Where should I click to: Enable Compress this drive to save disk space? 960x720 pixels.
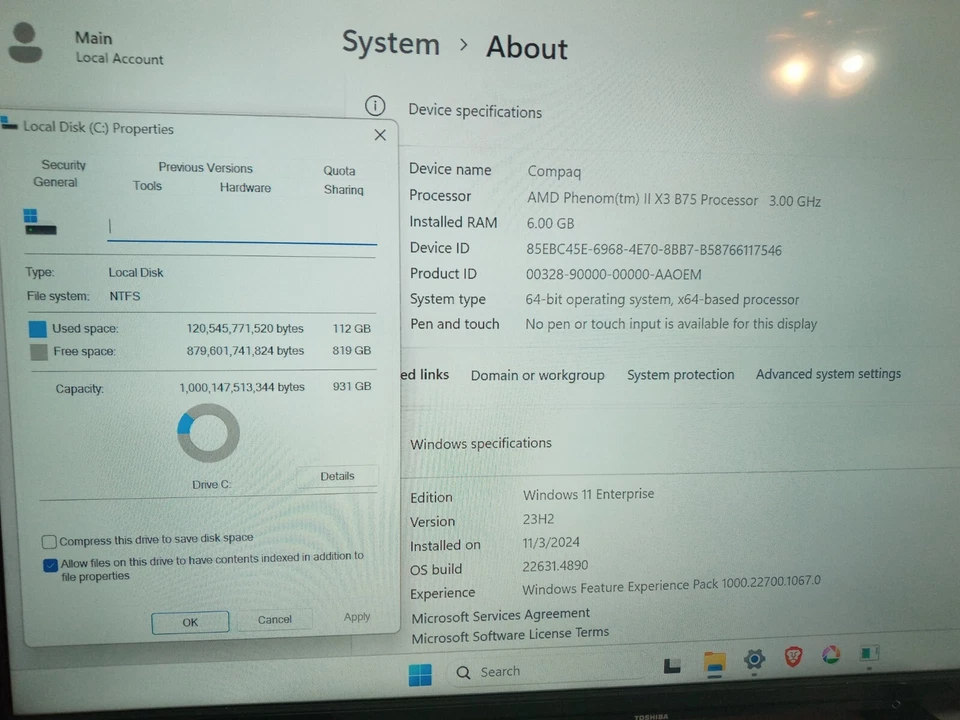[49, 541]
